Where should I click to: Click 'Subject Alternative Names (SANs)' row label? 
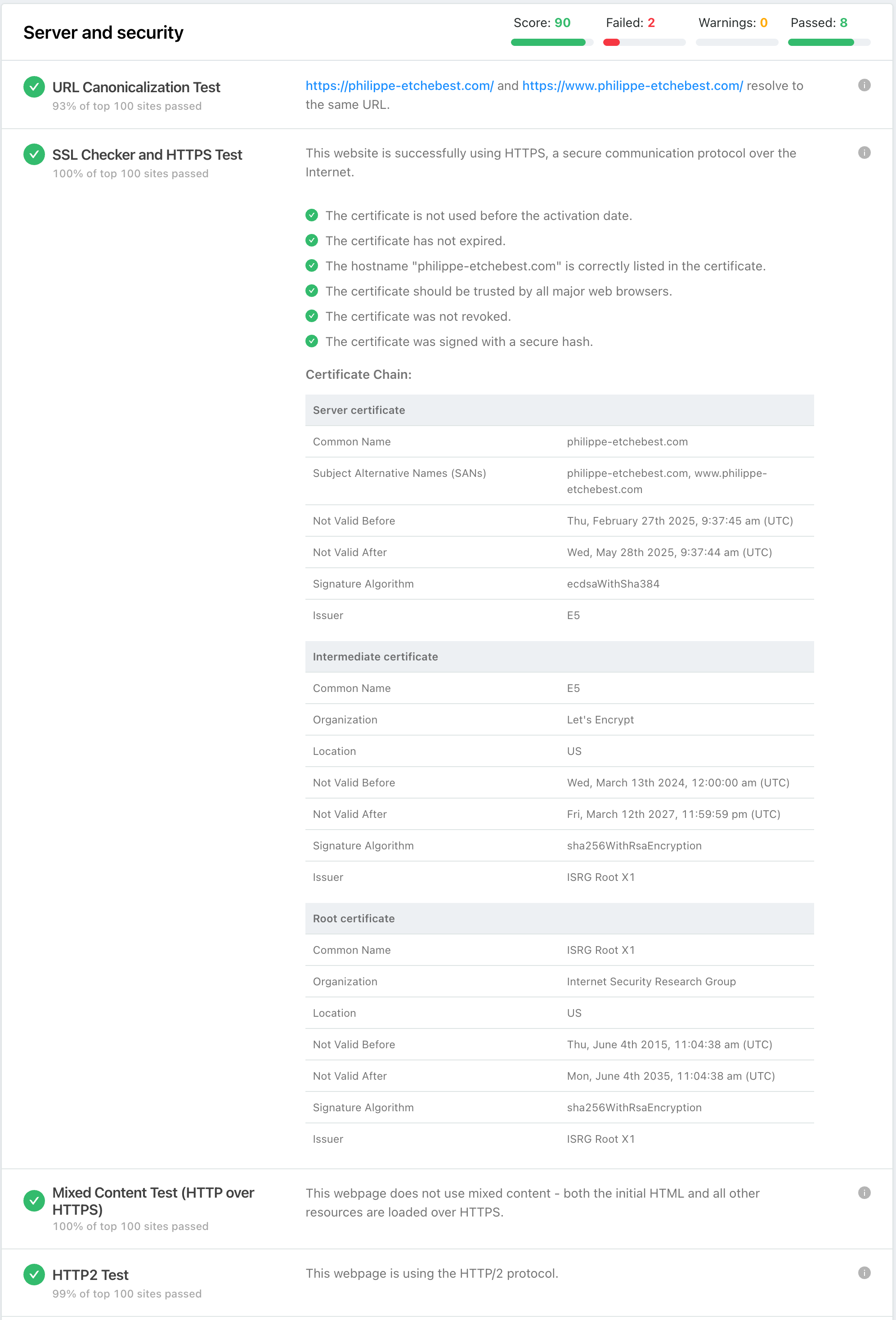(399, 473)
